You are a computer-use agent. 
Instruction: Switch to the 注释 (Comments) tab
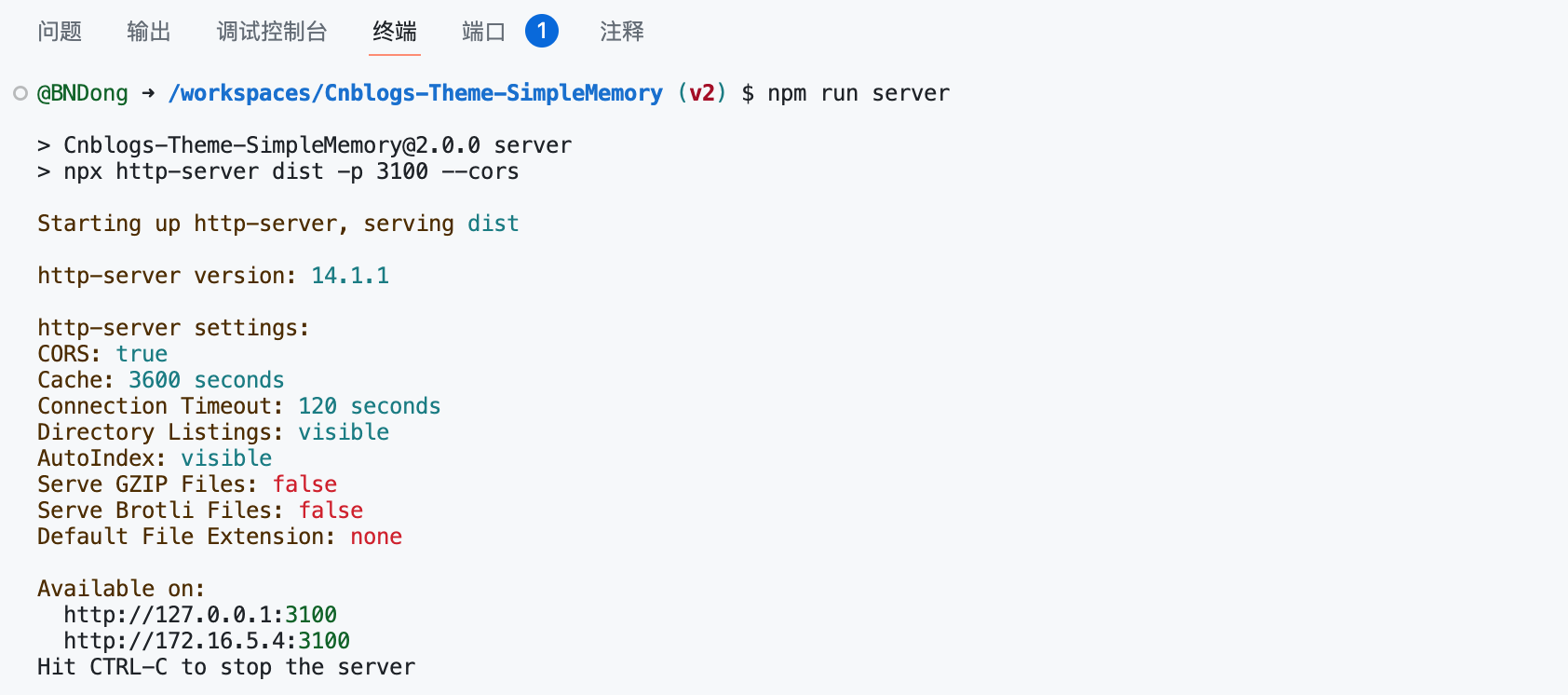[622, 32]
